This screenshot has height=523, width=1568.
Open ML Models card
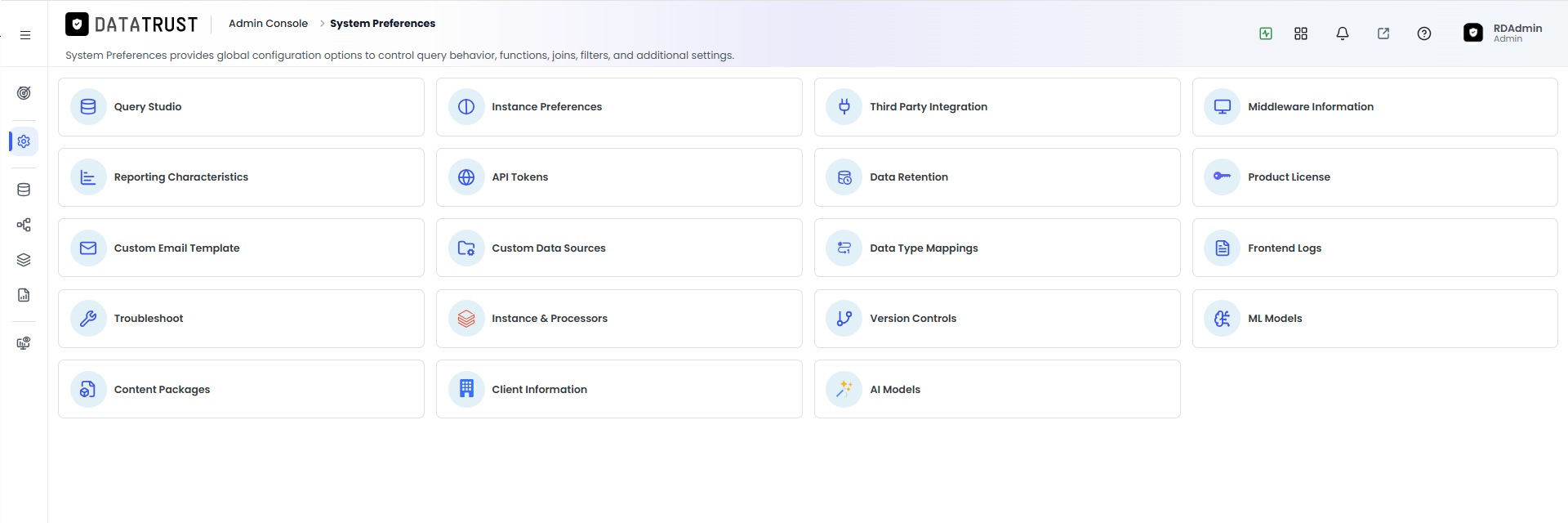1375,319
